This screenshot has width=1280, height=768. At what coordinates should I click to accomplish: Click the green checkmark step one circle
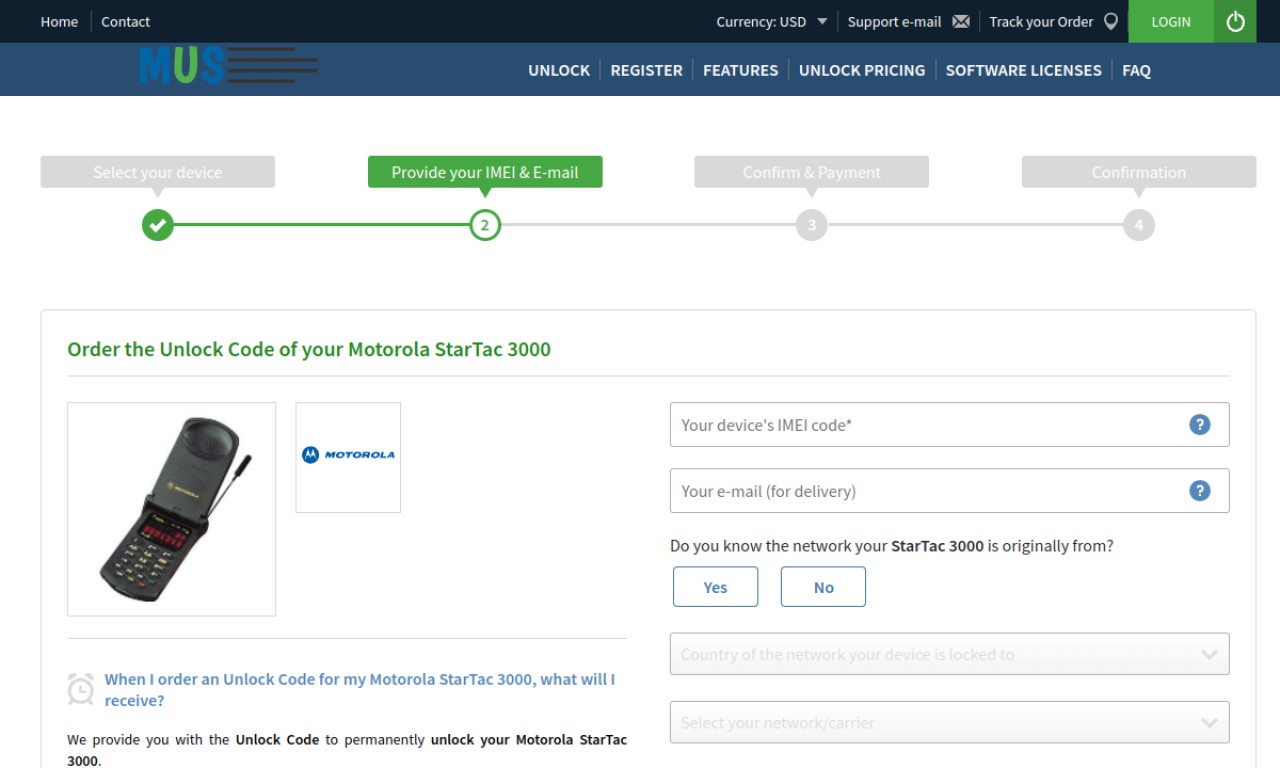pyautogui.click(x=157, y=225)
